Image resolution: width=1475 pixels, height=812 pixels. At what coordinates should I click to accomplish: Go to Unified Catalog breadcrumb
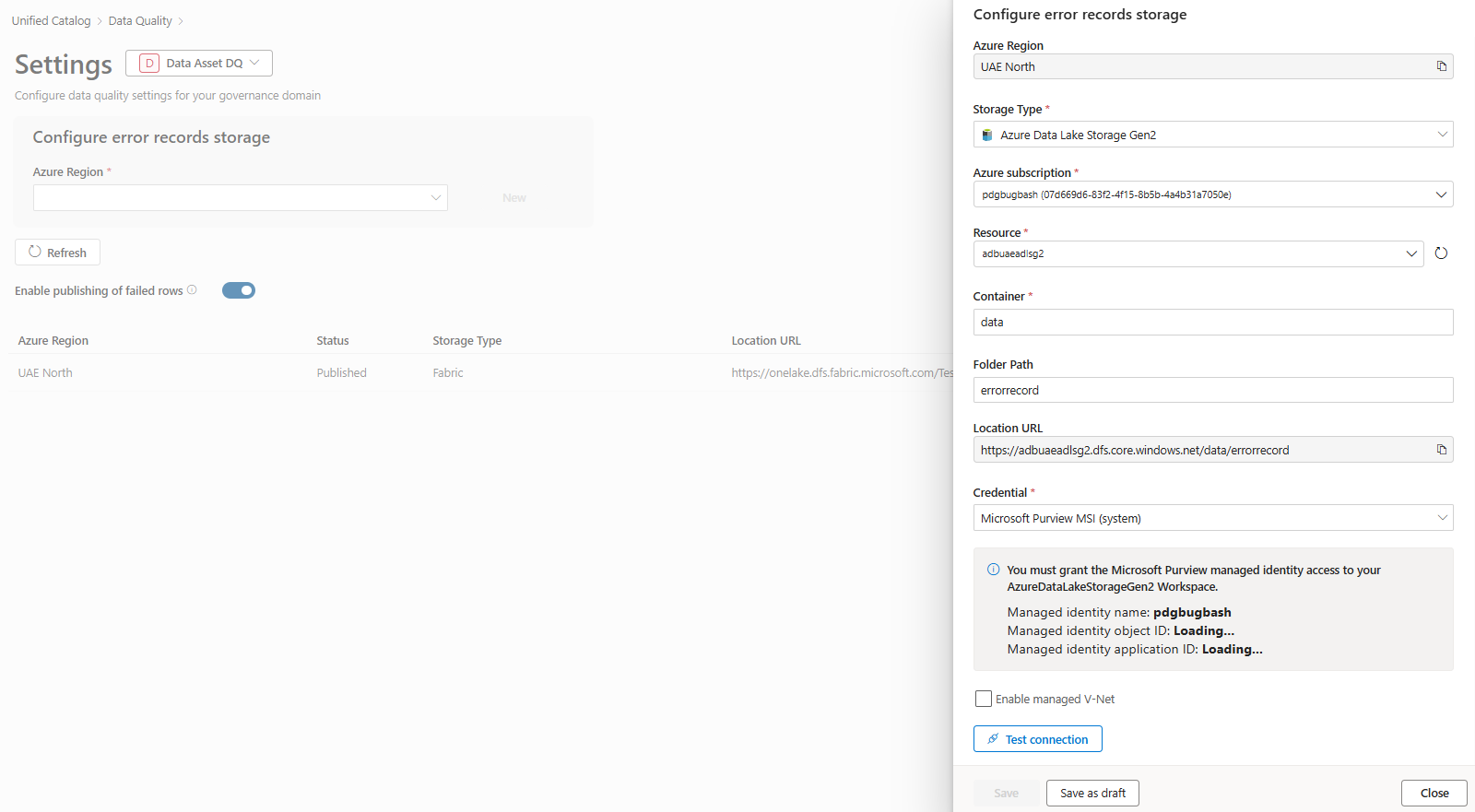51,20
